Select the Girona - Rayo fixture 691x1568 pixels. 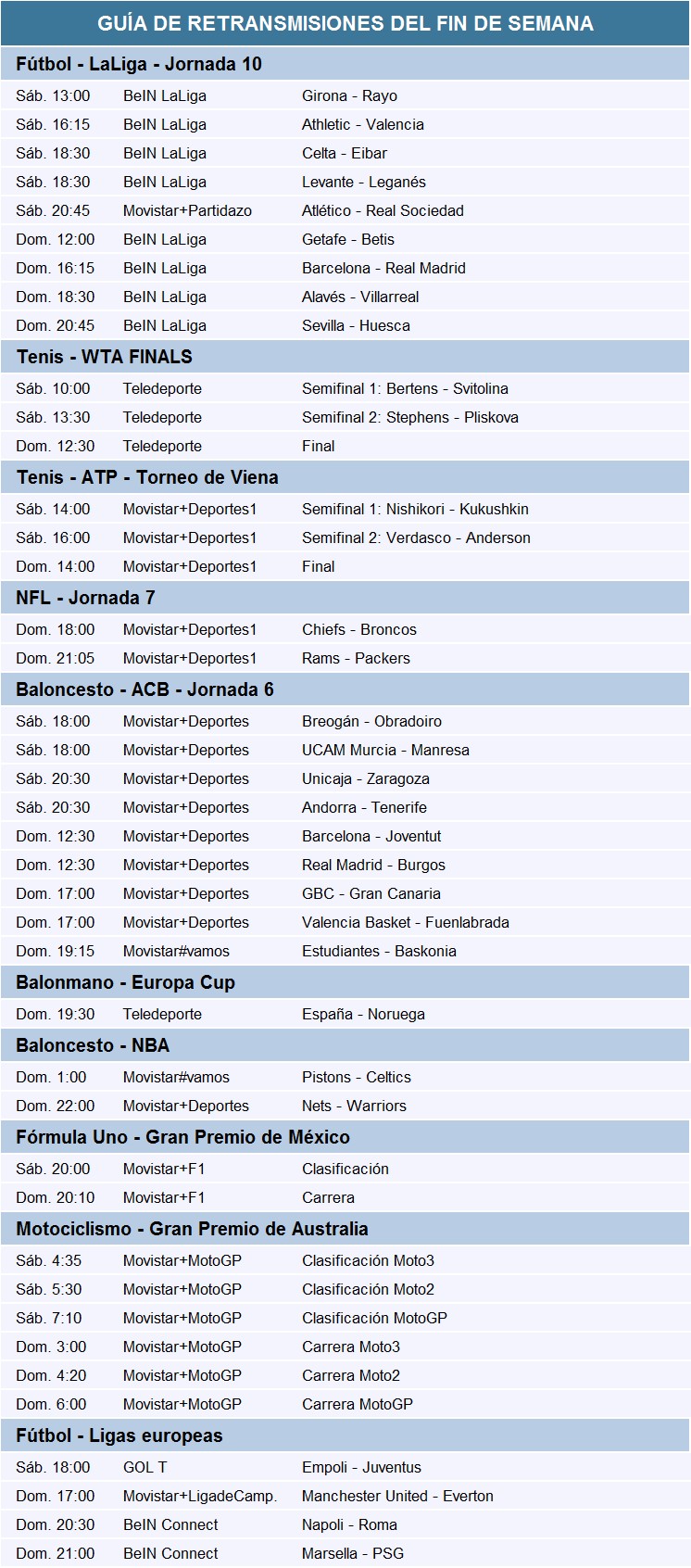(349, 95)
